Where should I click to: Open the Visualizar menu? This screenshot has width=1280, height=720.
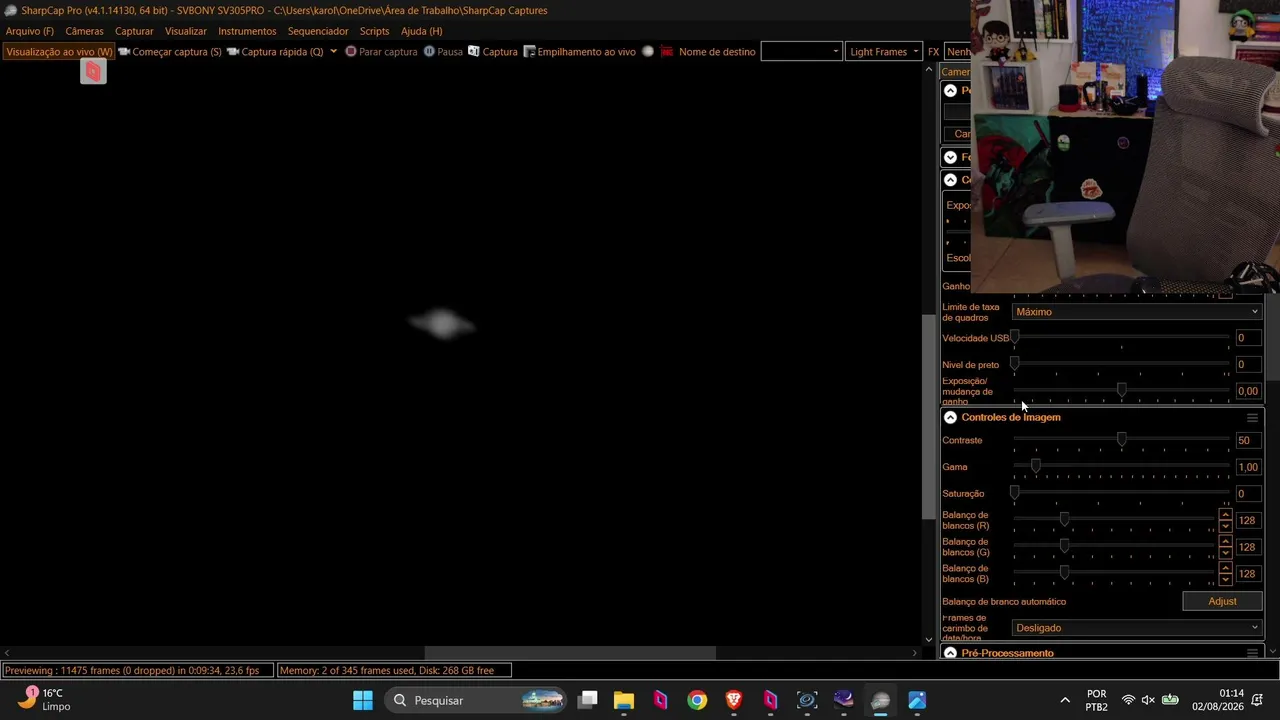(x=186, y=31)
